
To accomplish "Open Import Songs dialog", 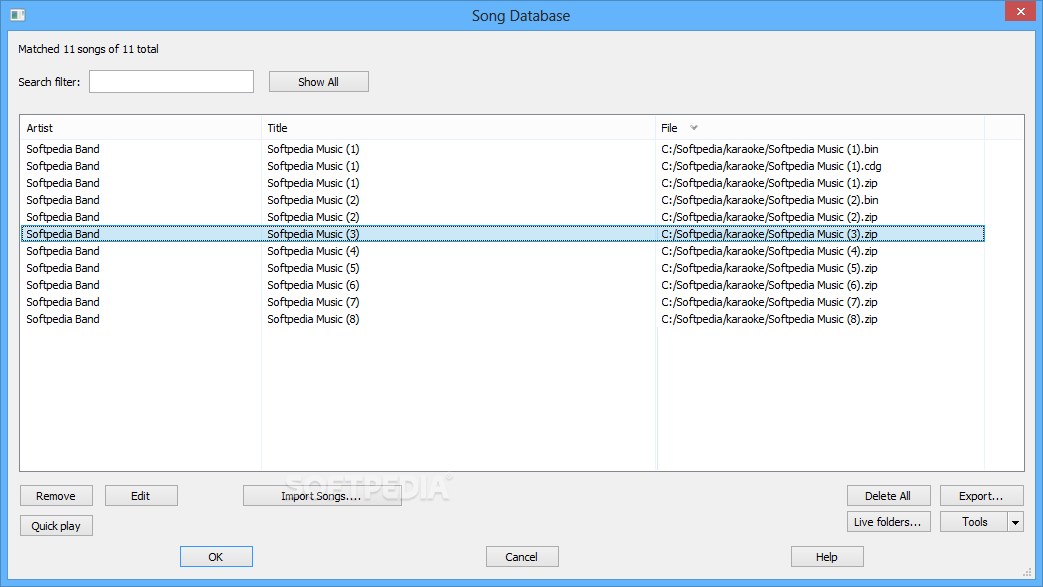I will pyautogui.click(x=322, y=496).
